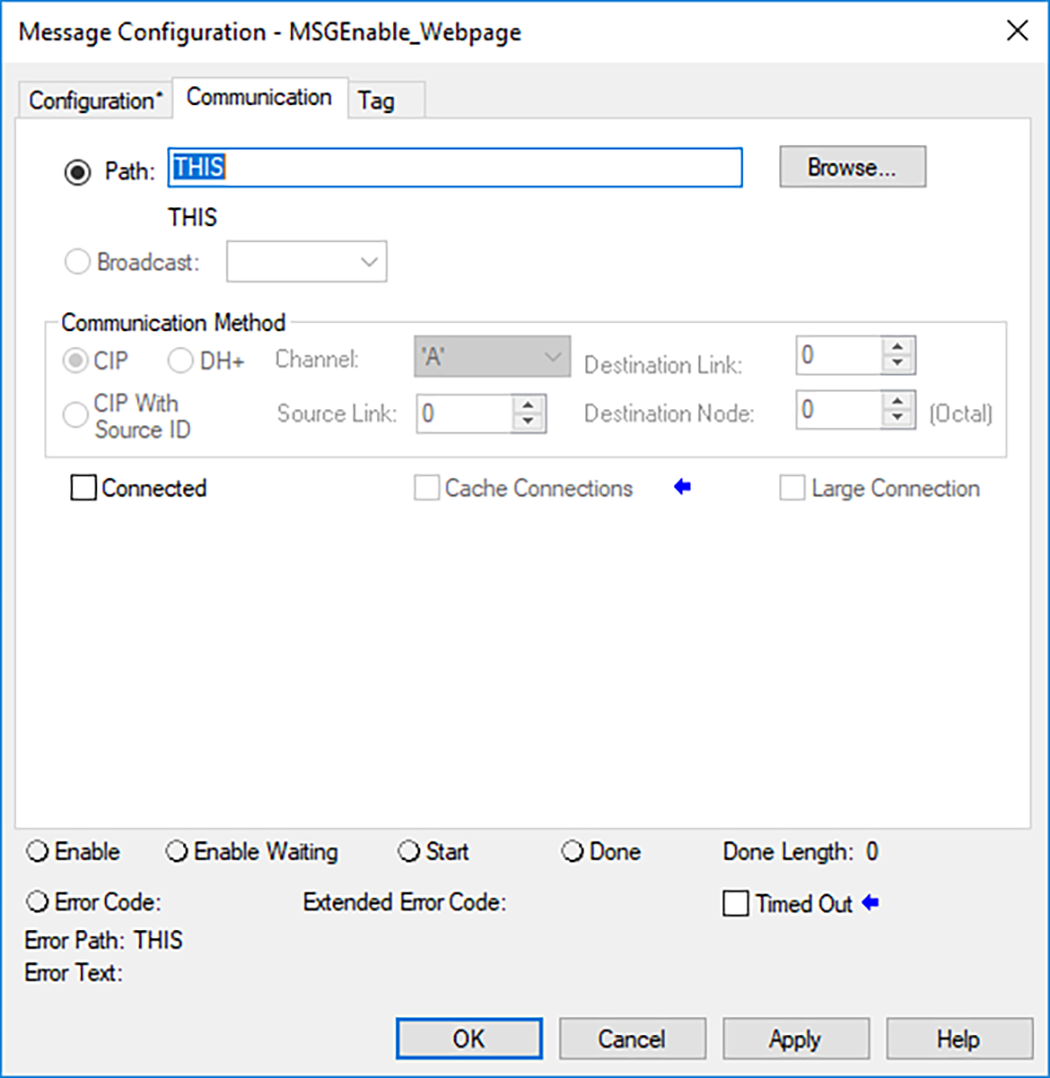
Task: Confirm settings with the OK button
Action: tap(468, 1038)
